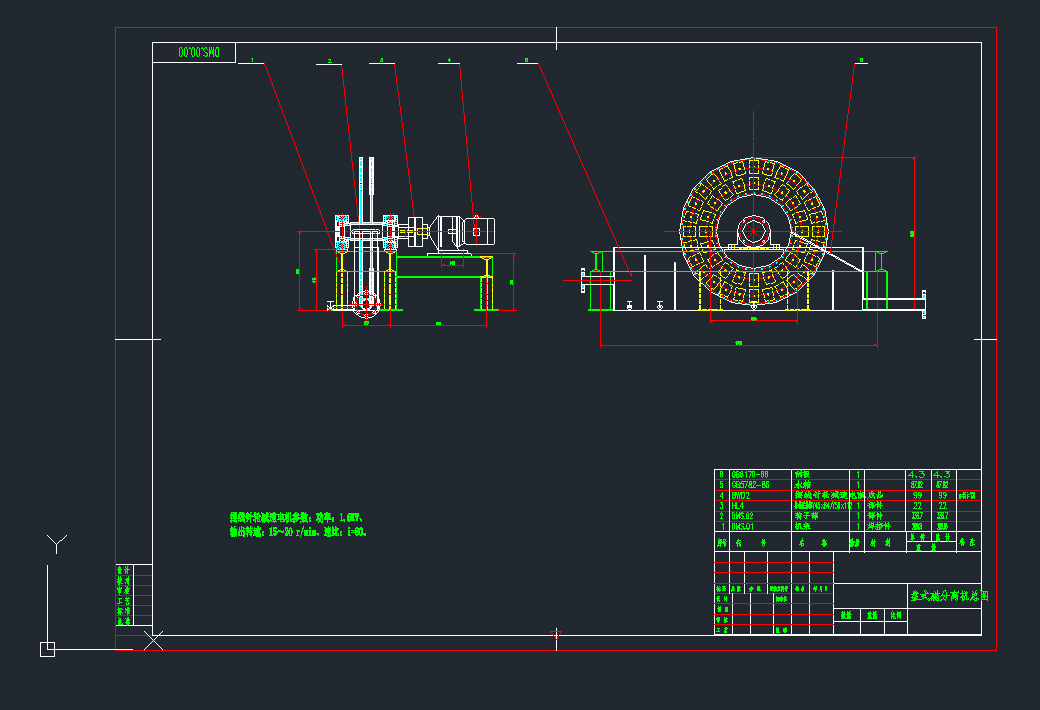1040x710 pixels.
Task: Select the outlet pipe flange on the right end
Action: [924, 305]
